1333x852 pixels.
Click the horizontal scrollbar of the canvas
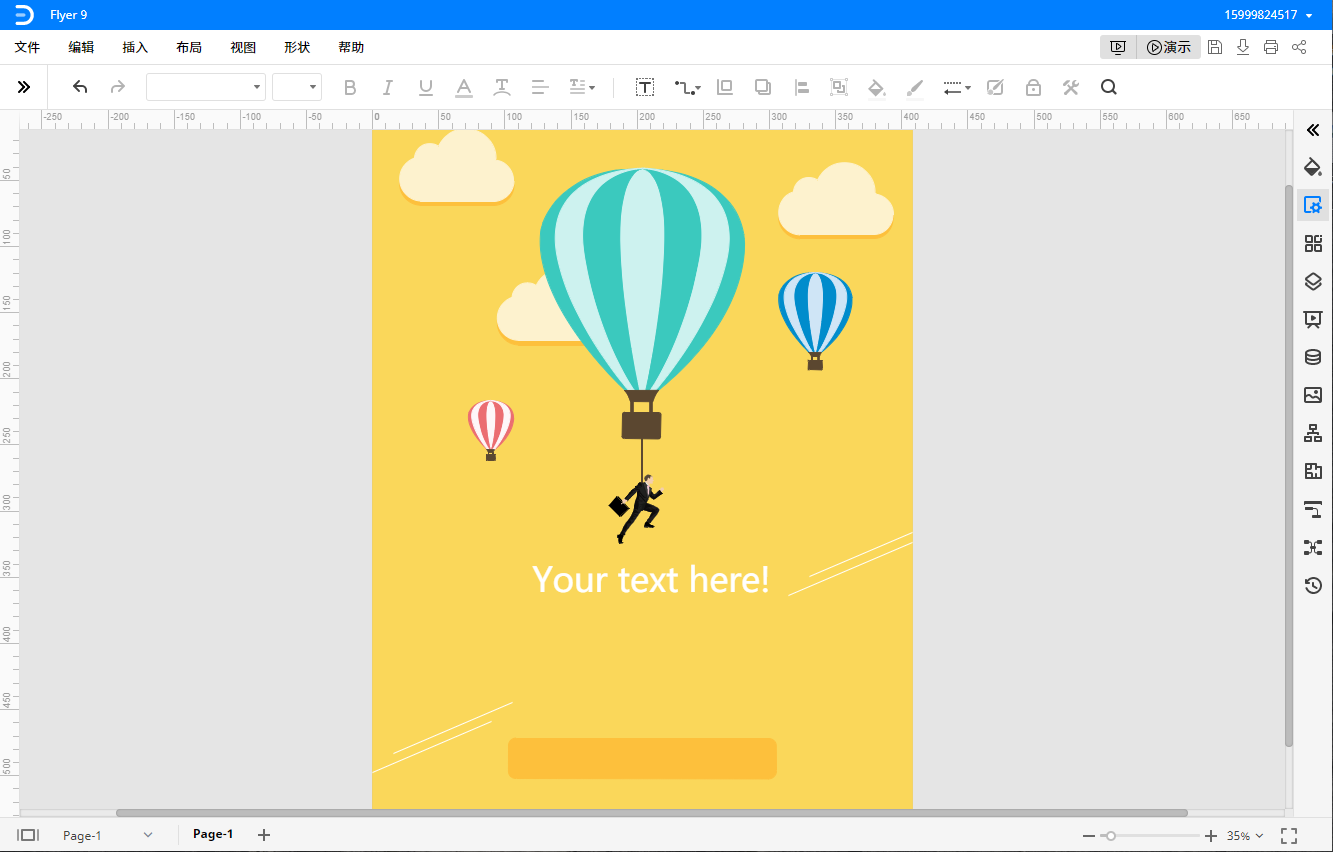click(652, 813)
